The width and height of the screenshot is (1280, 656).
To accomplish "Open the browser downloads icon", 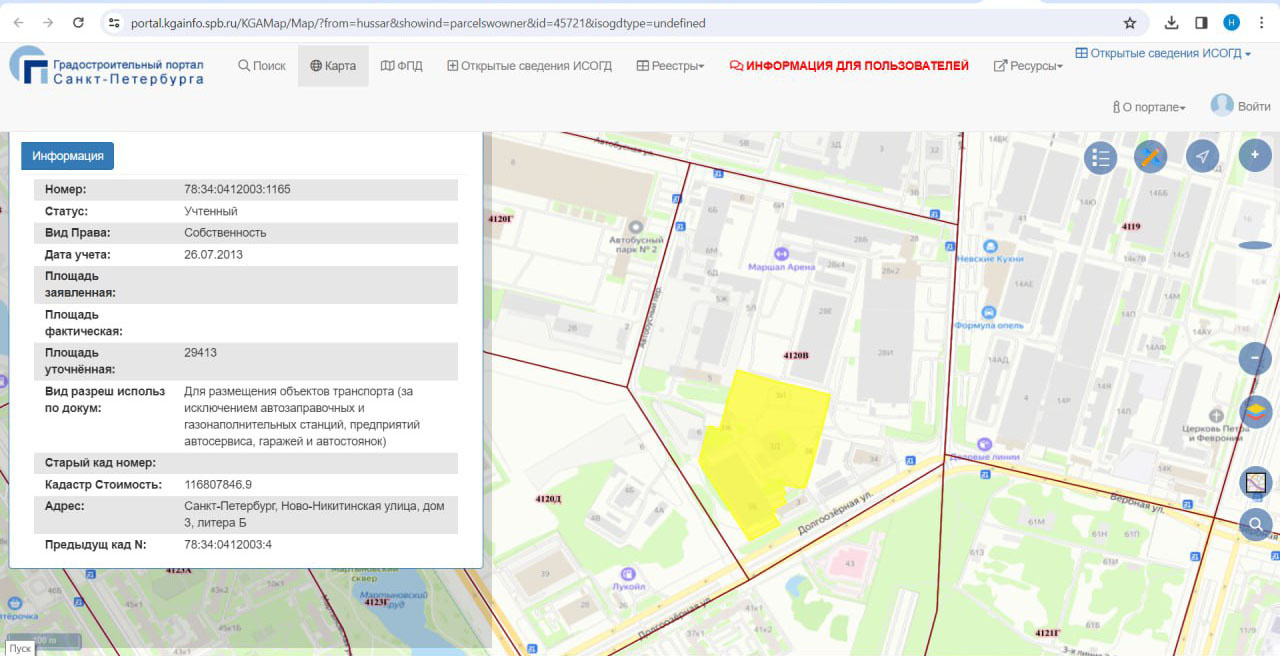I will (1172, 23).
